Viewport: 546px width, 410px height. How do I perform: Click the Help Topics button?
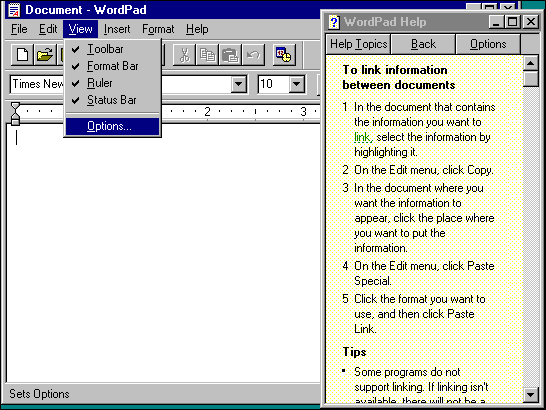coord(358,44)
